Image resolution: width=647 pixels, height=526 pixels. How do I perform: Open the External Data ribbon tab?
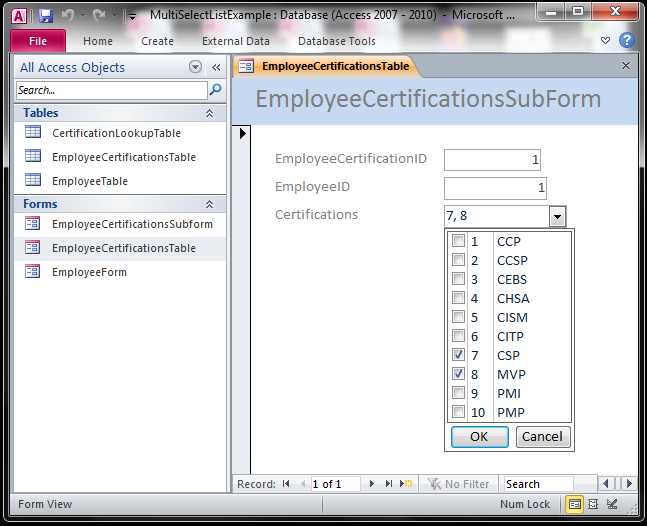(236, 41)
